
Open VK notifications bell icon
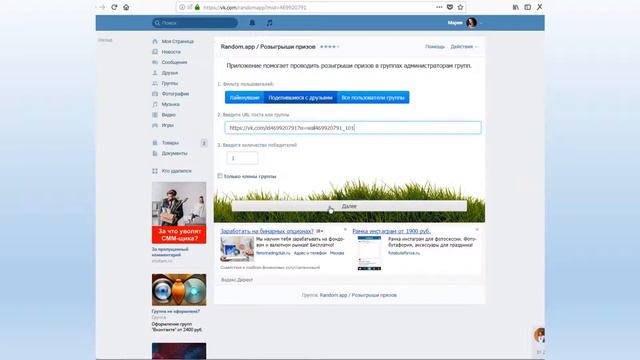click(252, 23)
